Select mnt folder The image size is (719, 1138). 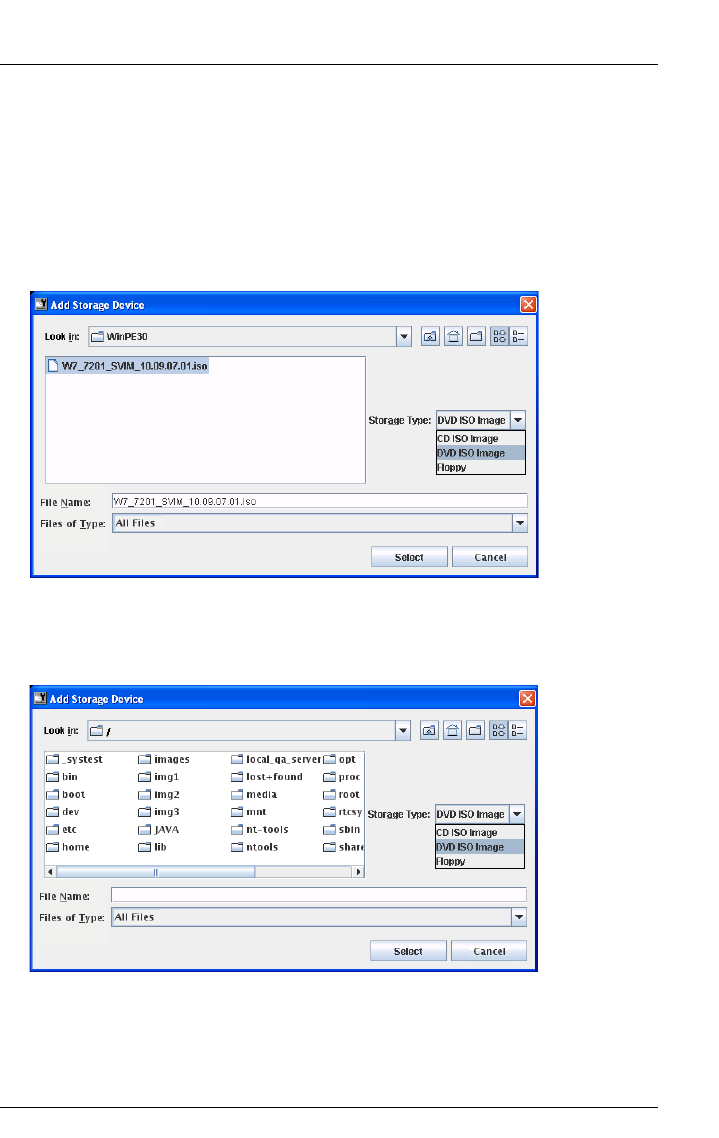click(249, 813)
